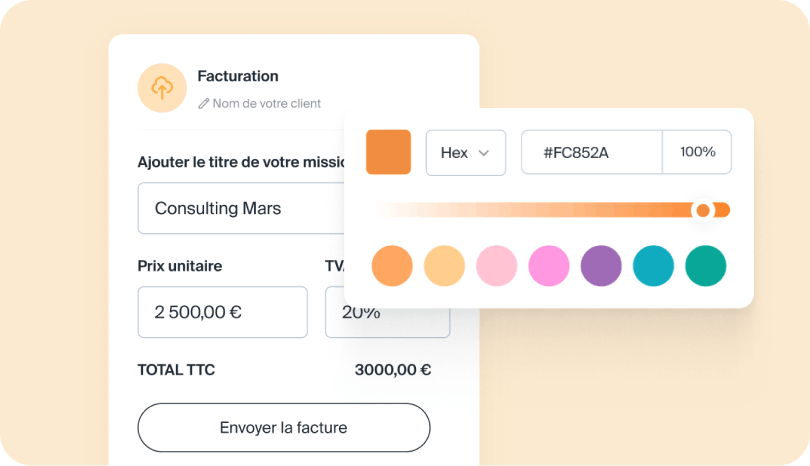The width and height of the screenshot is (810, 466).
Task: Click the cloud upload icon
Action: click(162, 87)
